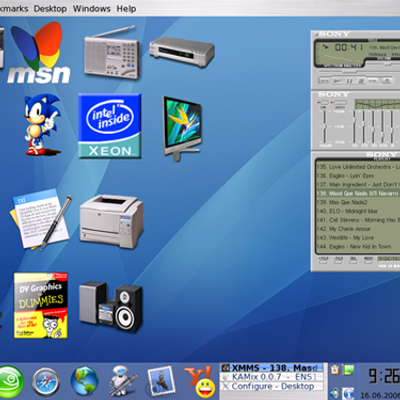Click the clipboard tray icon
Image resolution: width=400 pixels, height=400 pixels.
[335, 369]
